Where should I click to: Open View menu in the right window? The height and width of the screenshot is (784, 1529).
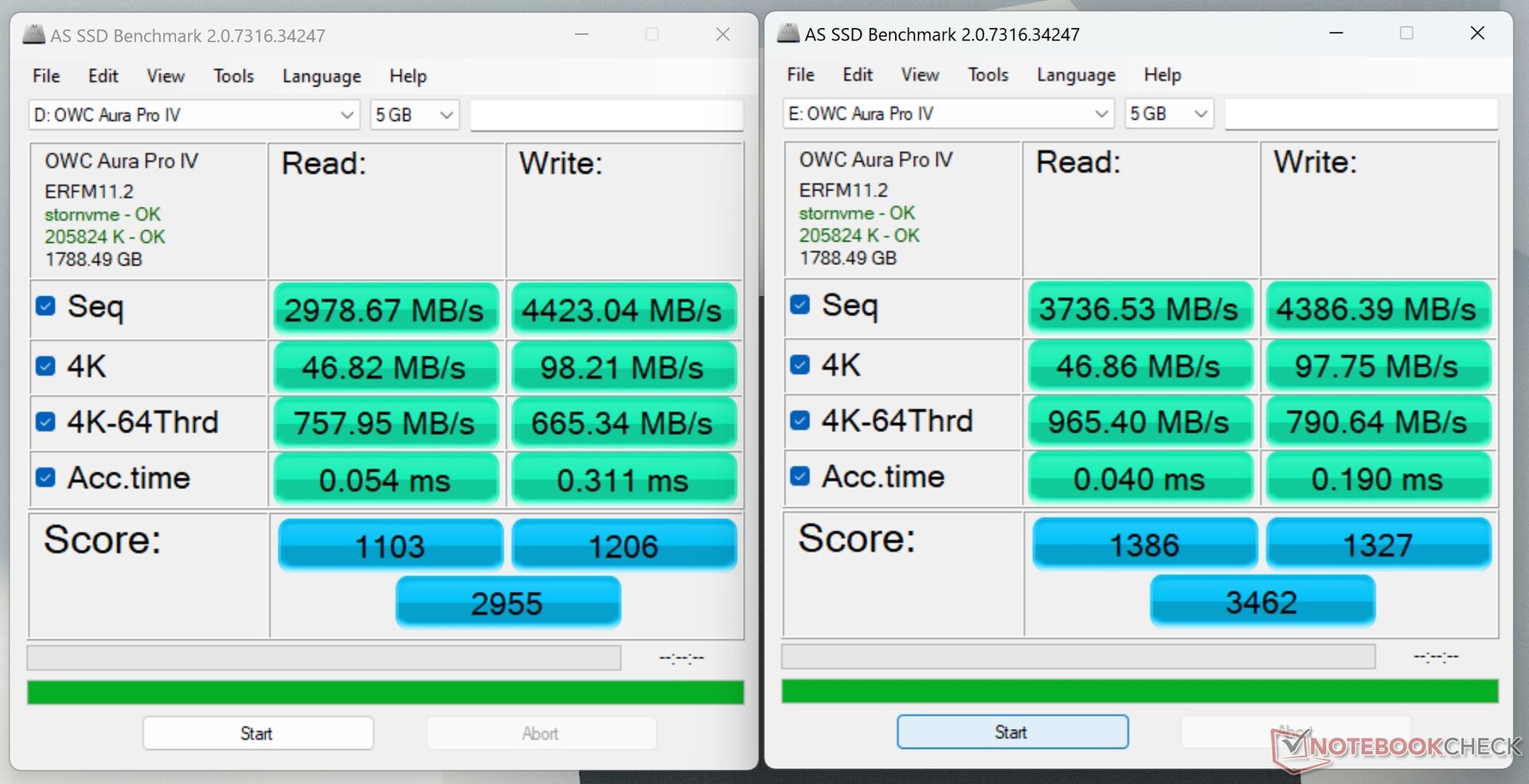coord(920,74)
